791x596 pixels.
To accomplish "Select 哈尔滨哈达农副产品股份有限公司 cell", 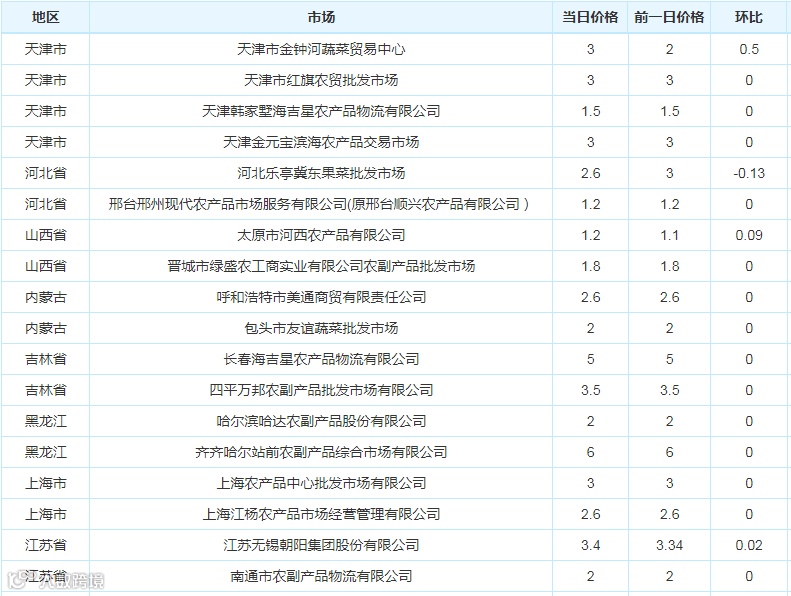I will point(321,421).
